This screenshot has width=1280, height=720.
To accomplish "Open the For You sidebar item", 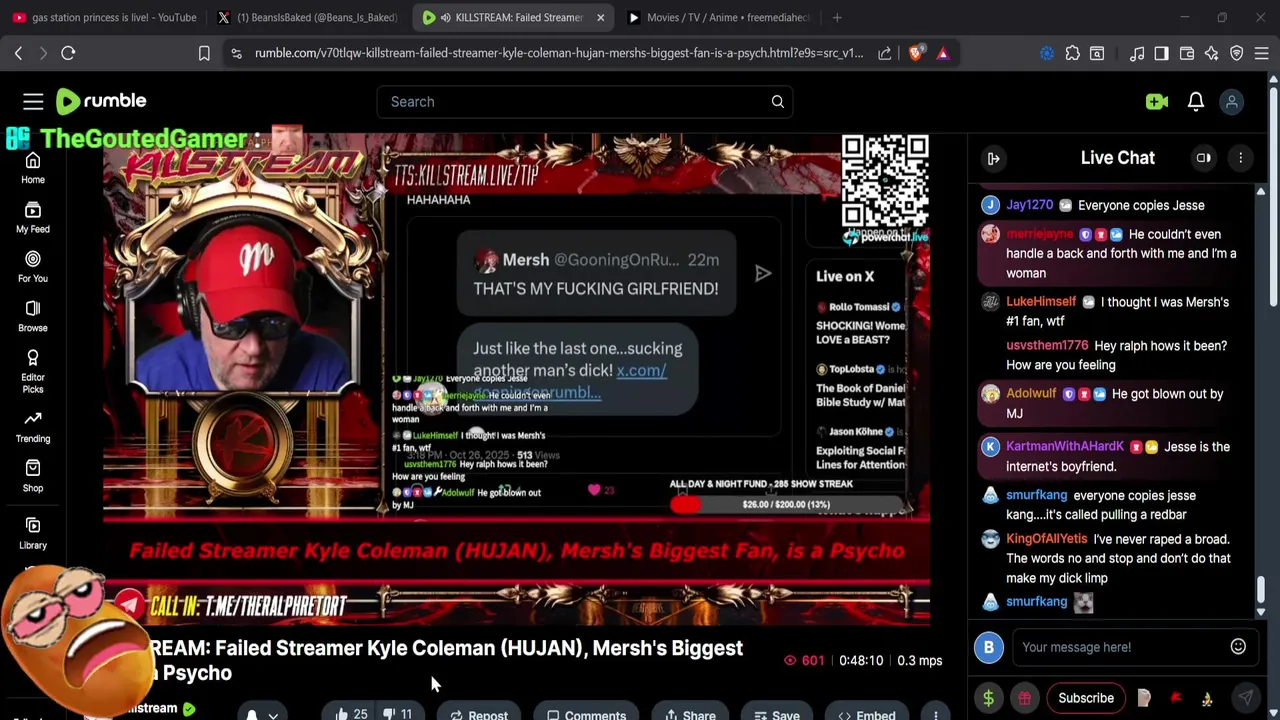I will 33,266.
